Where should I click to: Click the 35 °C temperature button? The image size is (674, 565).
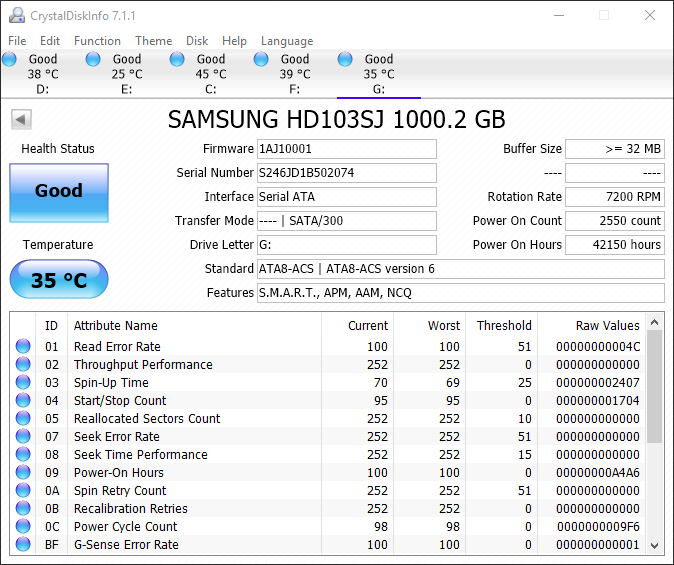click(59, 279)
